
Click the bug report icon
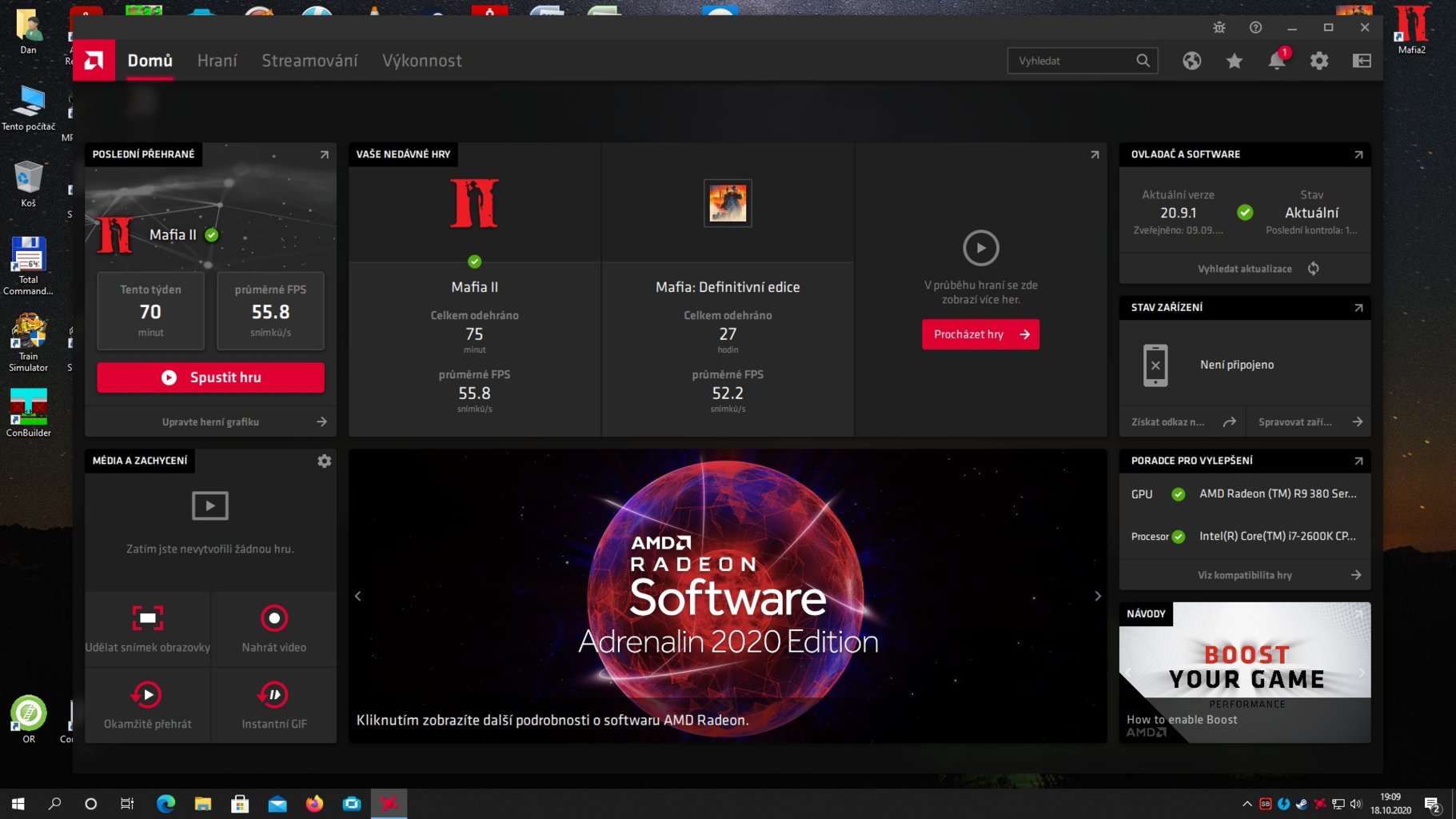click(1219, 27)
